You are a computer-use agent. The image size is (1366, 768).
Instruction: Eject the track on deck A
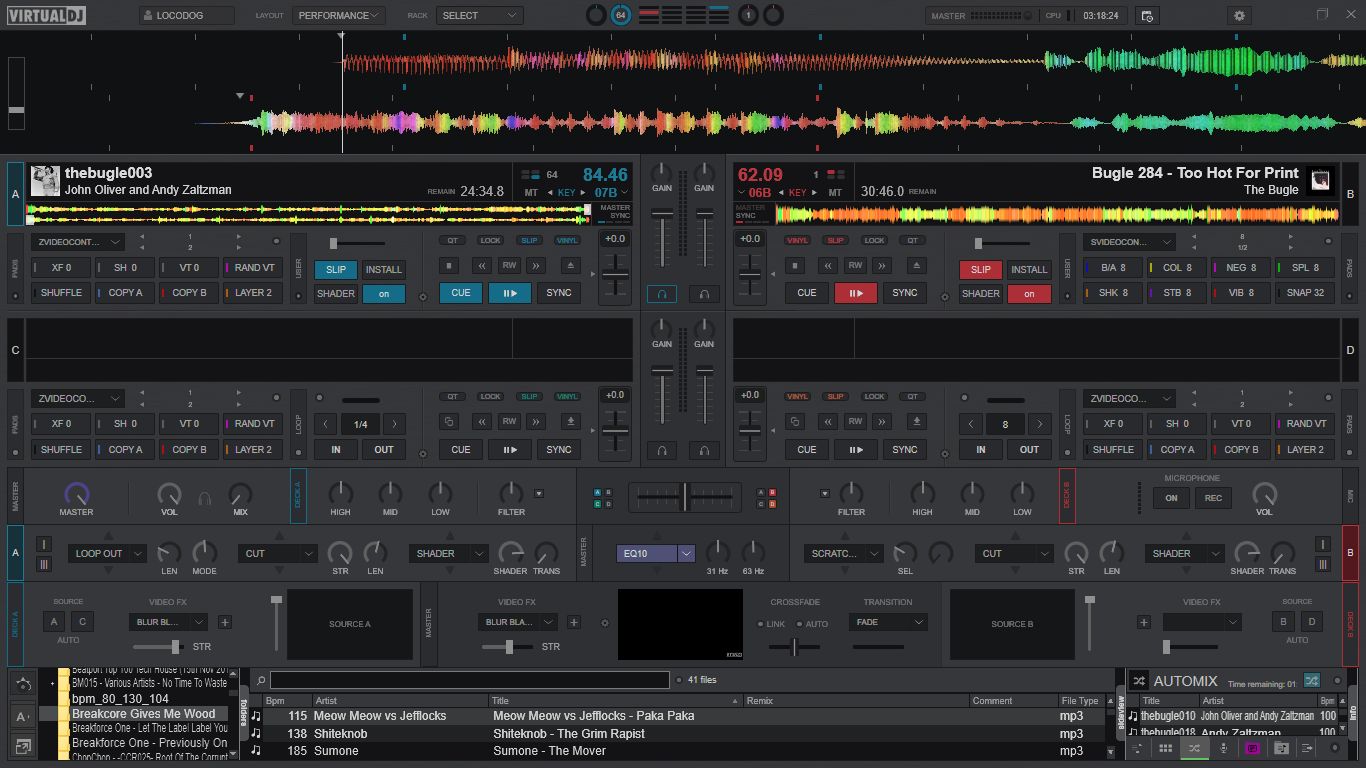click(x=569, y=266)
